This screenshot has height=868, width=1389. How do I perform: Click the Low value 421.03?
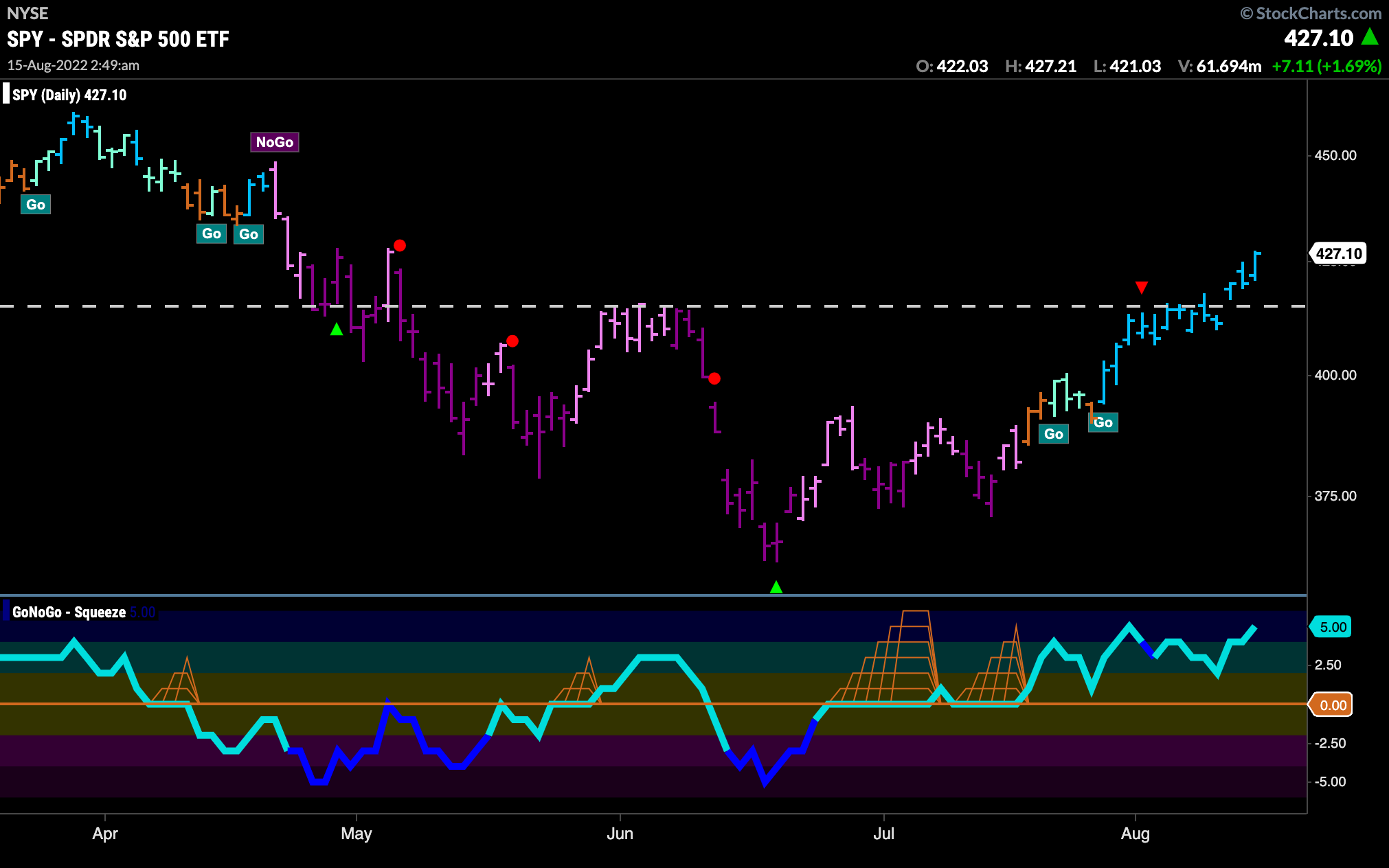pos(1136,67)
